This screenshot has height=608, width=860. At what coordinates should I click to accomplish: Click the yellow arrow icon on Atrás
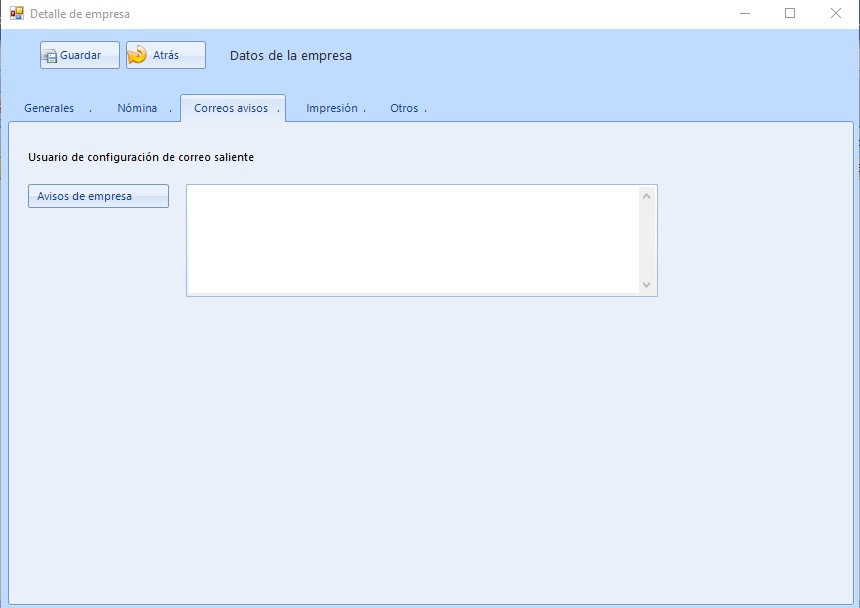pyautogui.click(x=137, y=55)
